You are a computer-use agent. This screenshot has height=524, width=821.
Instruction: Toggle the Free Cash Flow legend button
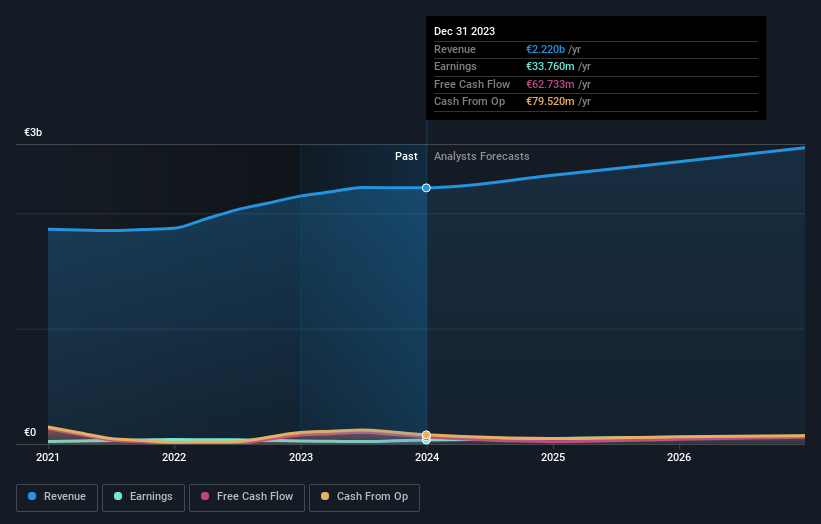point(247,497)
